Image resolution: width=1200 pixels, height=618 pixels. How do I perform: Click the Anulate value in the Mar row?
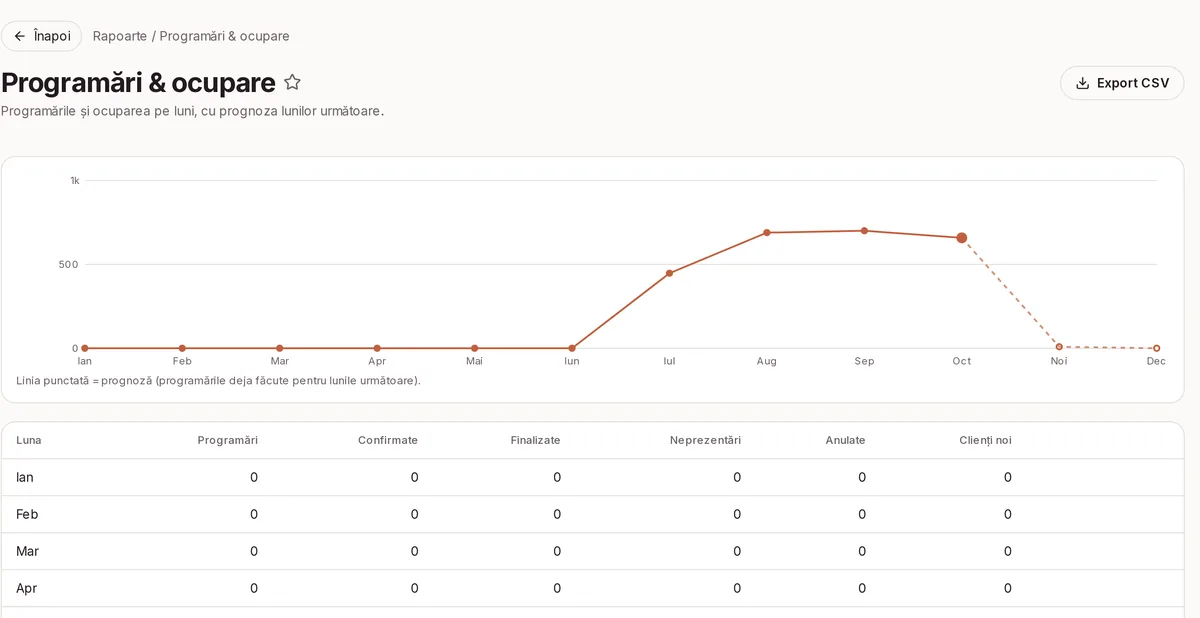(x=862, y=551)
